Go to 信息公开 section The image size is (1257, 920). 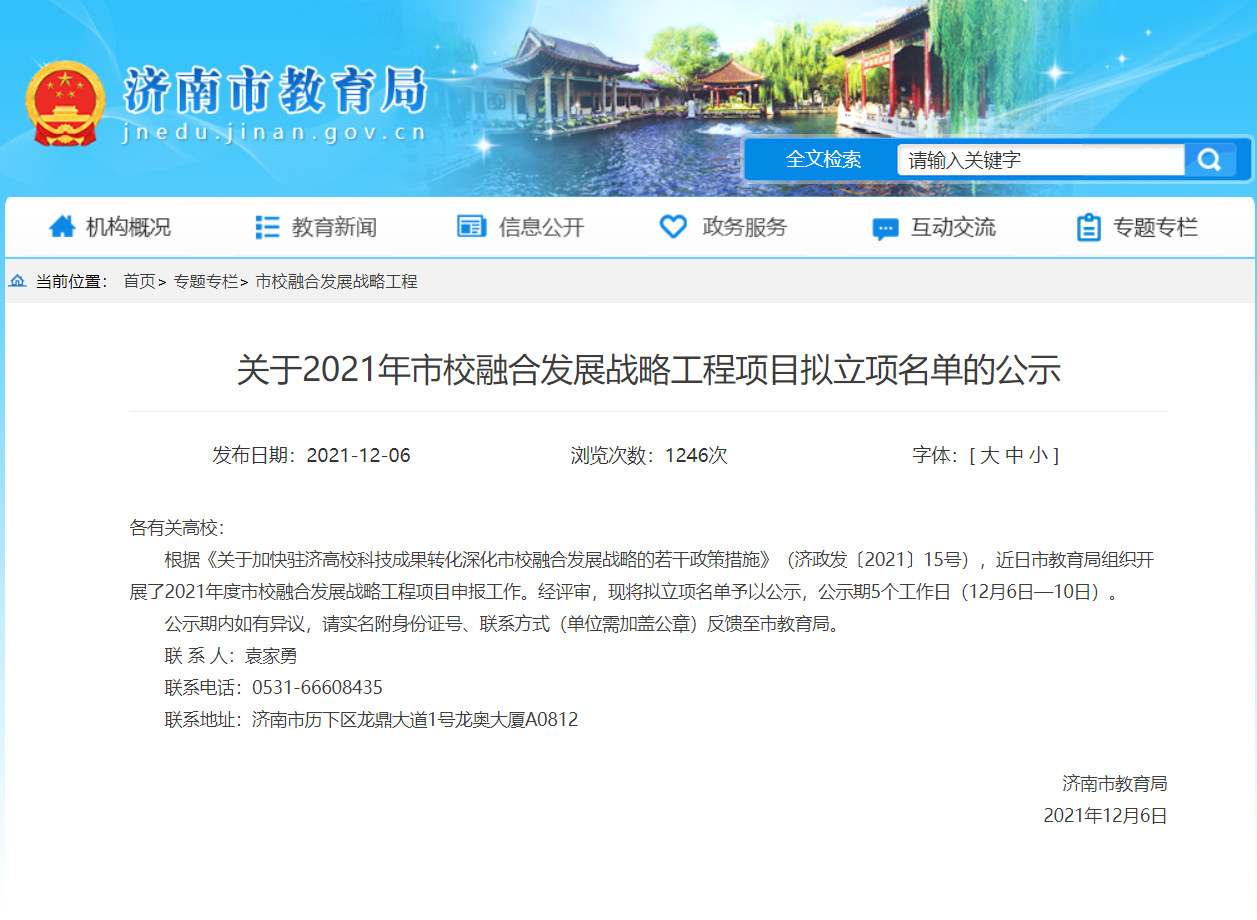pos(541,227)
